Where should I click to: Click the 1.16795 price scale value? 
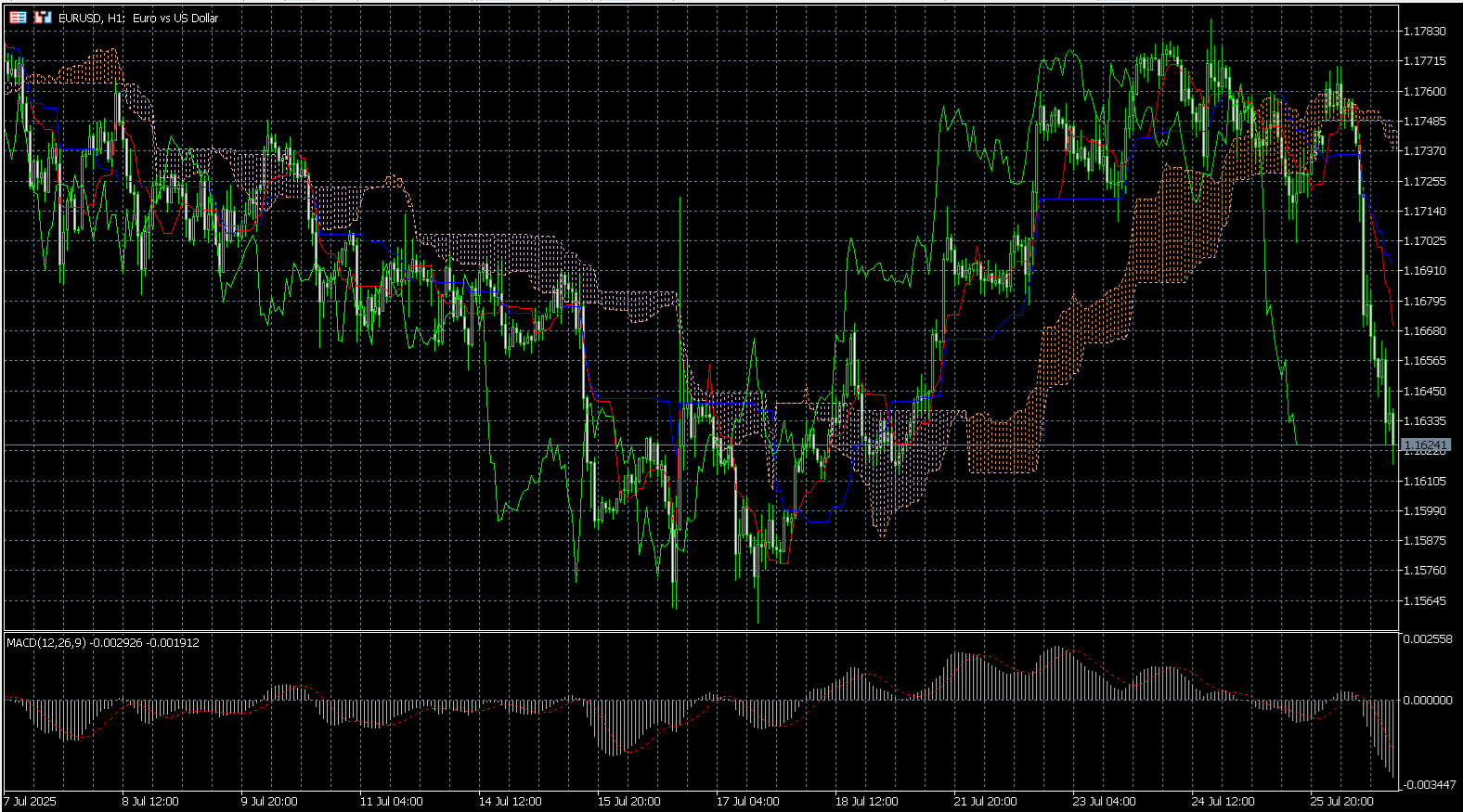[1425, 301]
